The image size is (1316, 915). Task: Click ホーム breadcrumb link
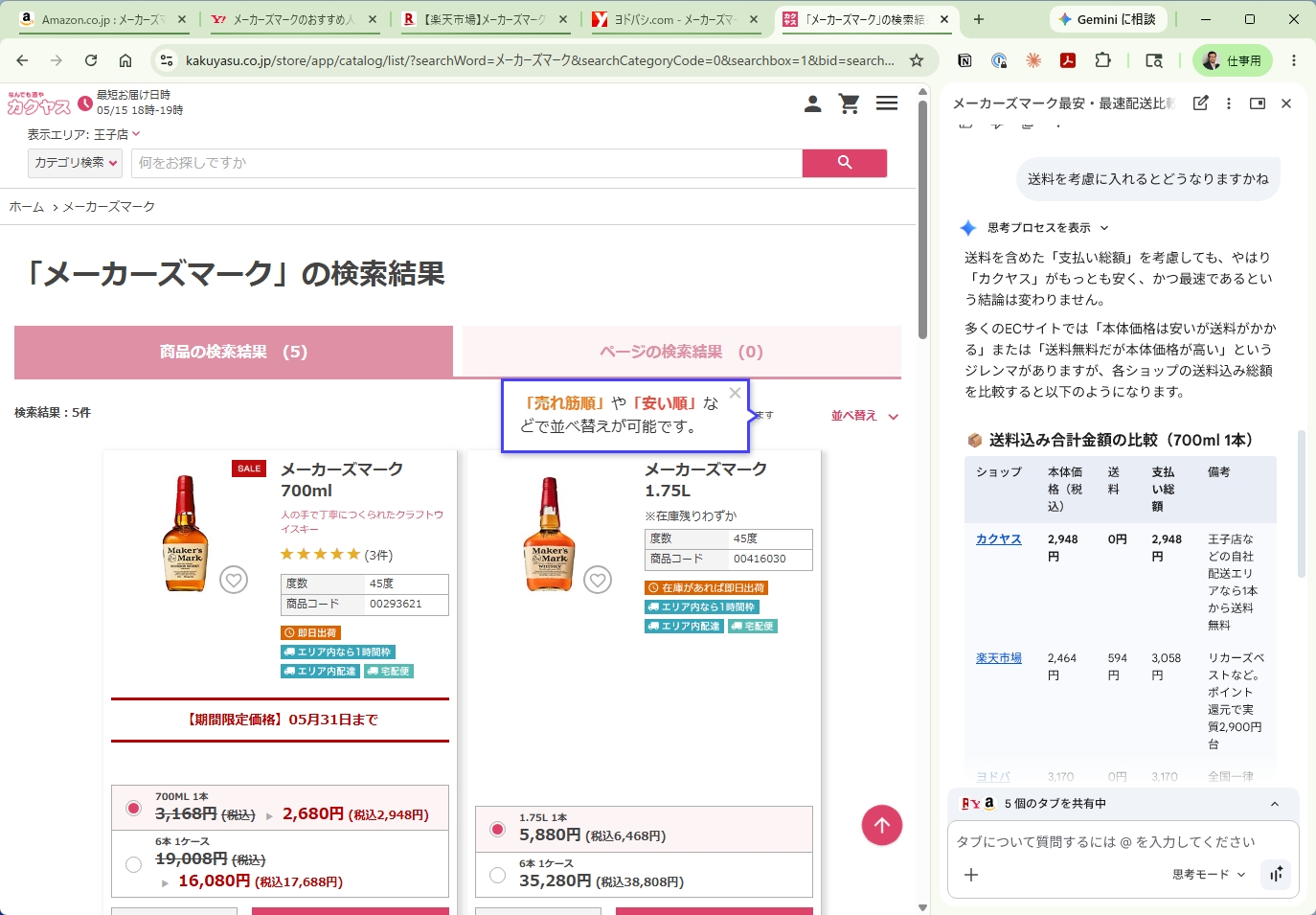27,207
